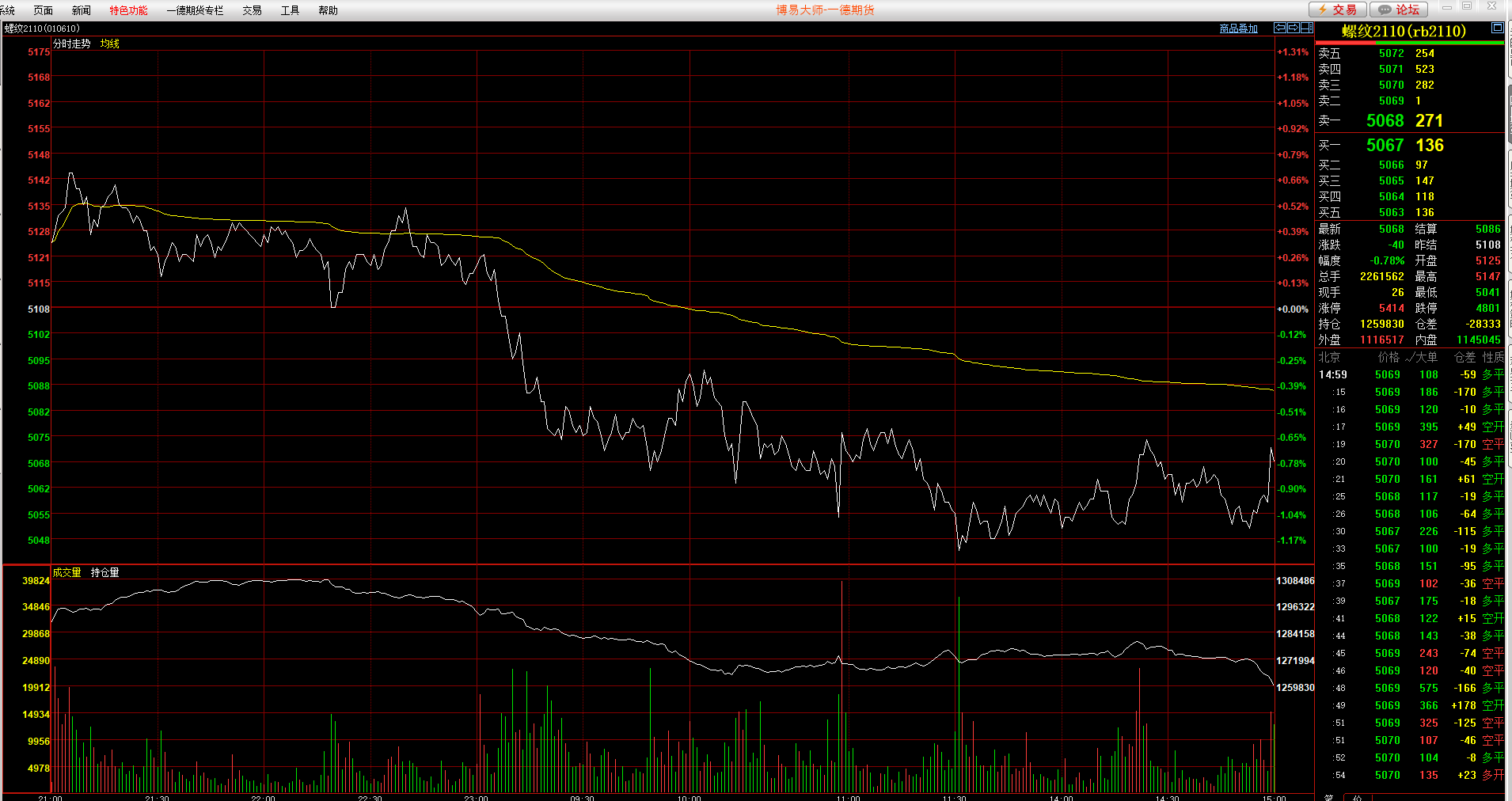Switch to the 价 tab at bottom

(x=1357, y=796)
